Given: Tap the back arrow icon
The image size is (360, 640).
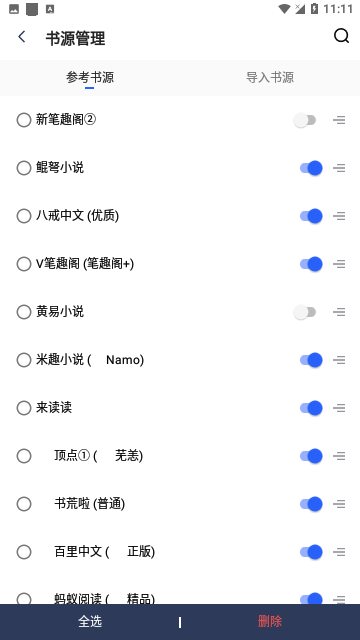Looking at the screenshot, I should point(22,37).
